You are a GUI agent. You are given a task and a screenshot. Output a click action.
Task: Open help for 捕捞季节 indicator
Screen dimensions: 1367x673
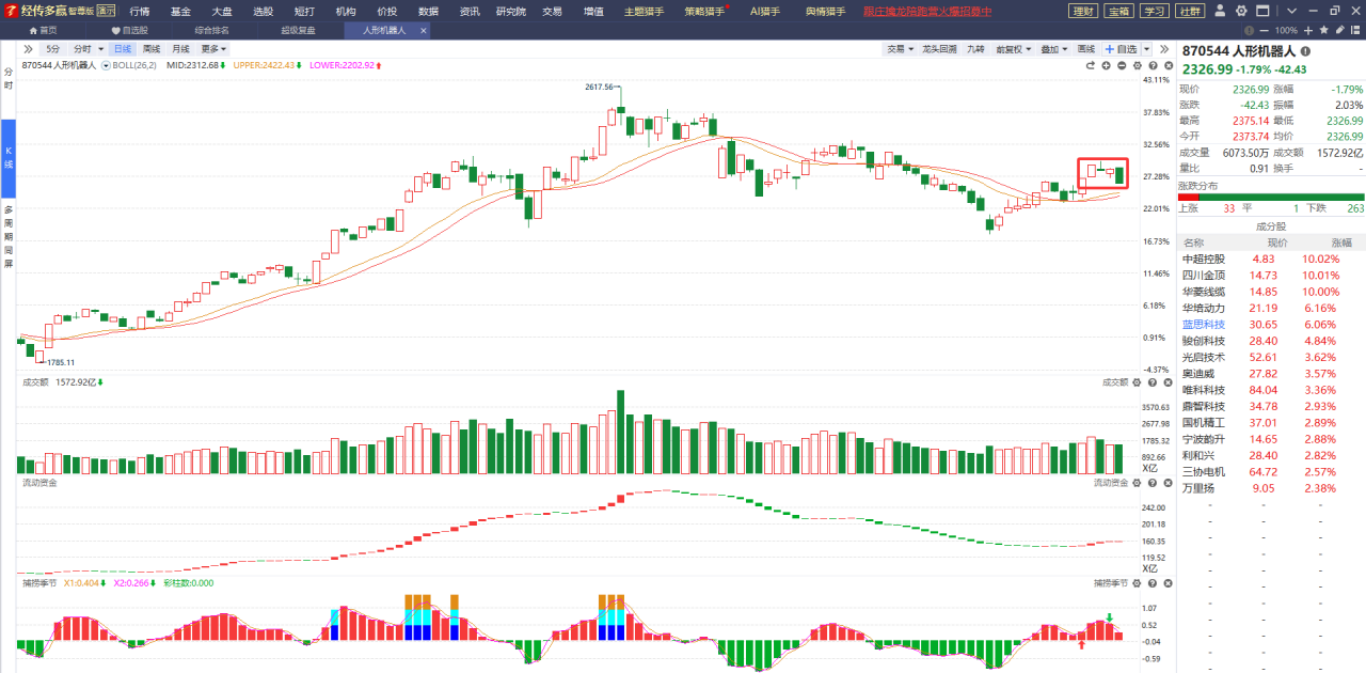pos(1151,583)
